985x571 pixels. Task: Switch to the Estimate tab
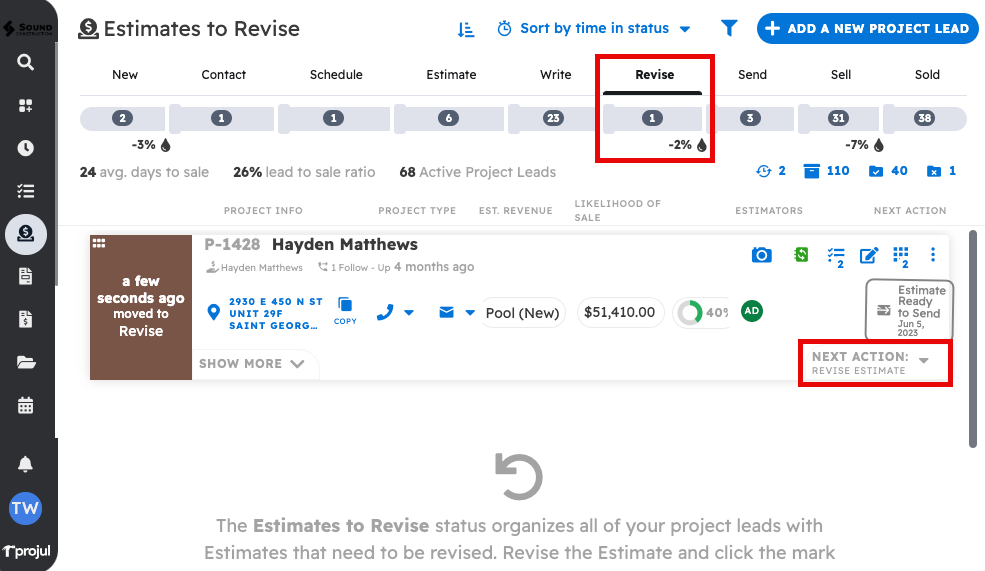pos(451,75)
